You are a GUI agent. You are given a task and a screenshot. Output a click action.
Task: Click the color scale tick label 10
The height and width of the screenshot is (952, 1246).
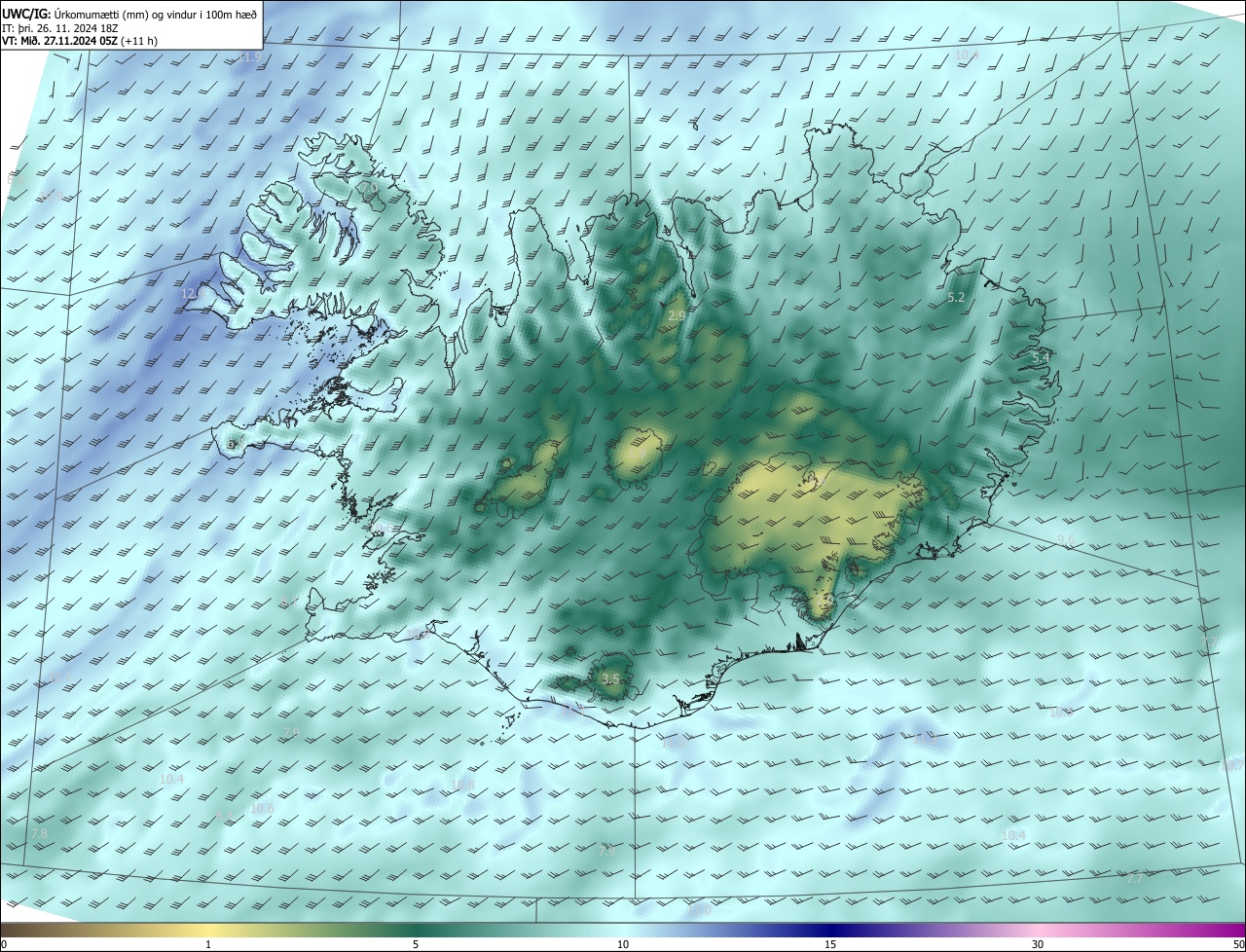623,945
